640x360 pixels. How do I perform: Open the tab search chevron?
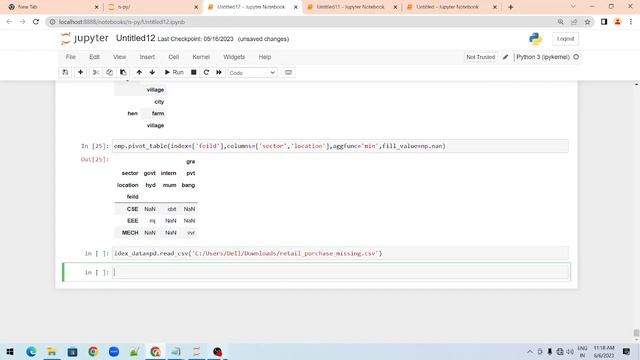[x=573, y=7]
